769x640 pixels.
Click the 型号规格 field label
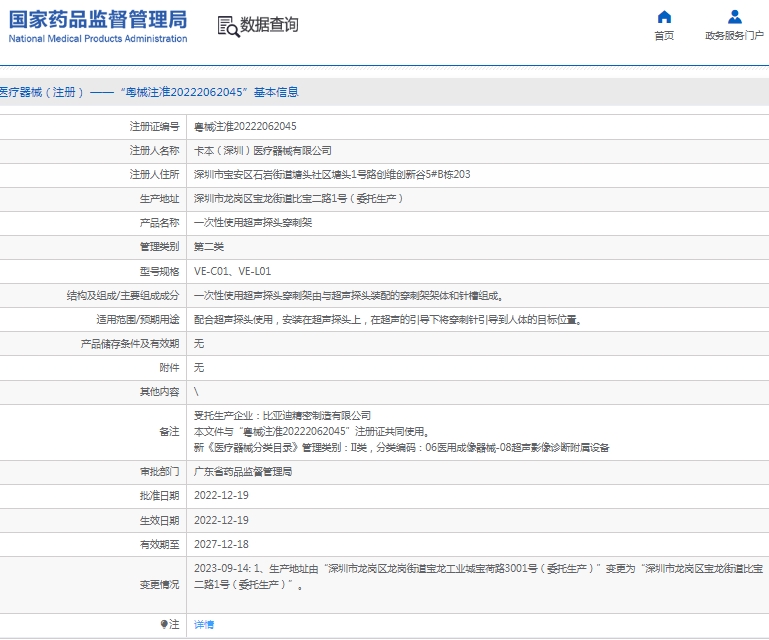(x=159, y=272)
